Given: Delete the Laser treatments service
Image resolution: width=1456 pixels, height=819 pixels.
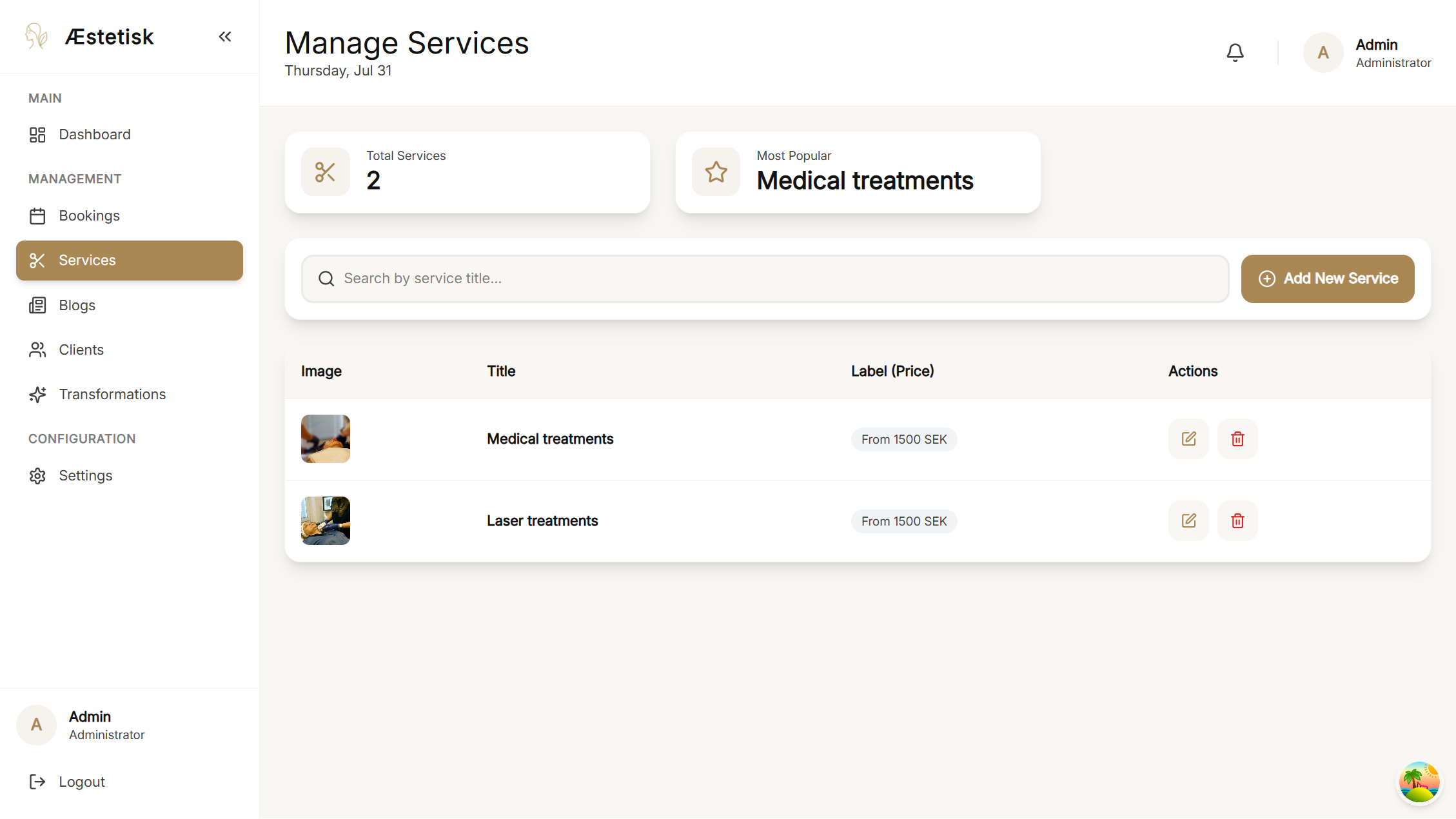Looking at the screenshot, I should [x=1237, y=520].
